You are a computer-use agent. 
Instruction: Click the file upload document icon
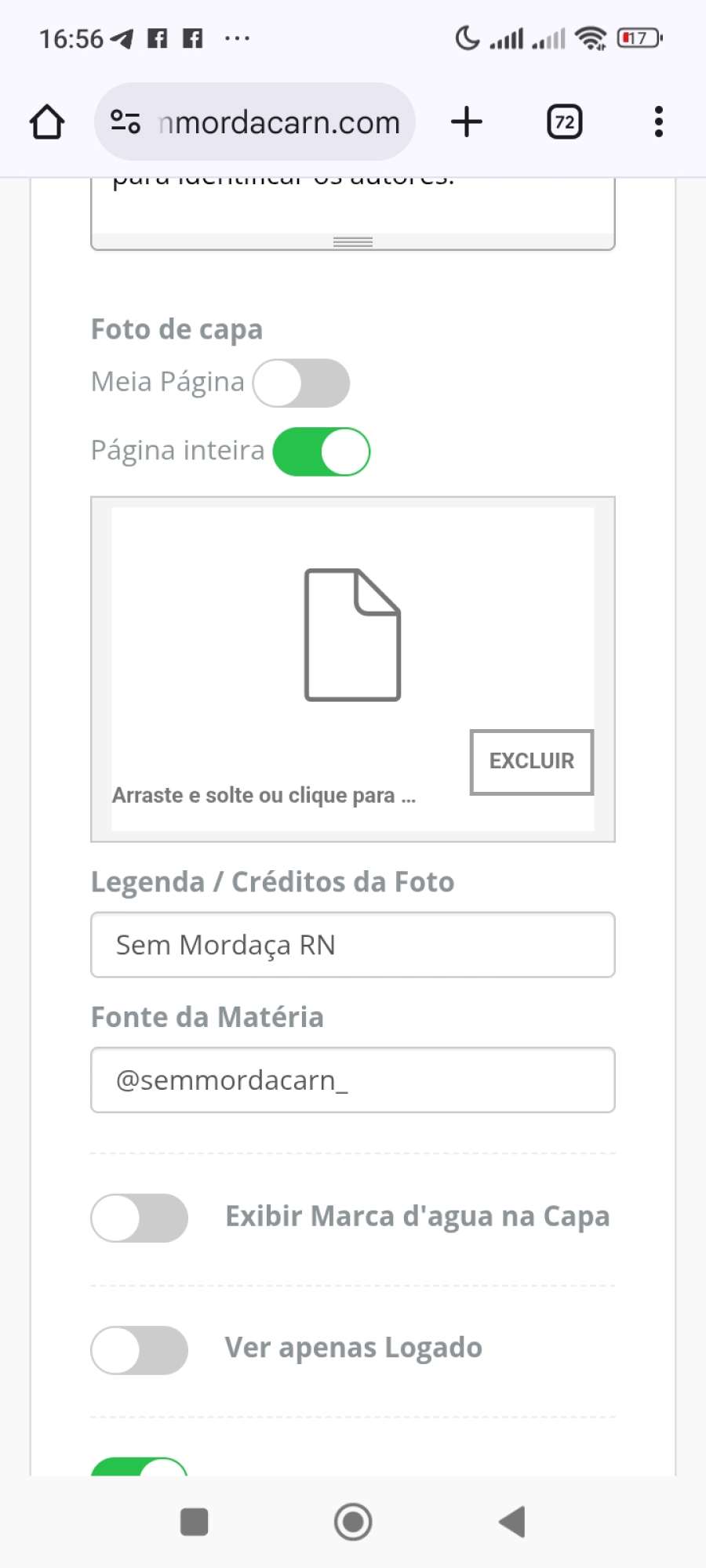click(x=352, y=634)
